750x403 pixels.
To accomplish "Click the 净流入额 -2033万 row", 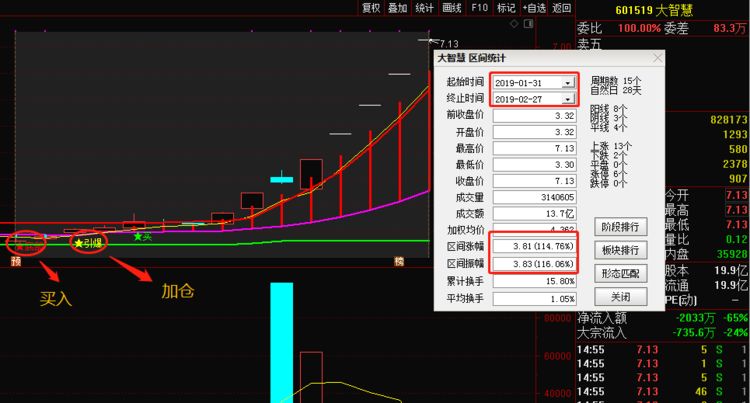I will coord(662,318).
